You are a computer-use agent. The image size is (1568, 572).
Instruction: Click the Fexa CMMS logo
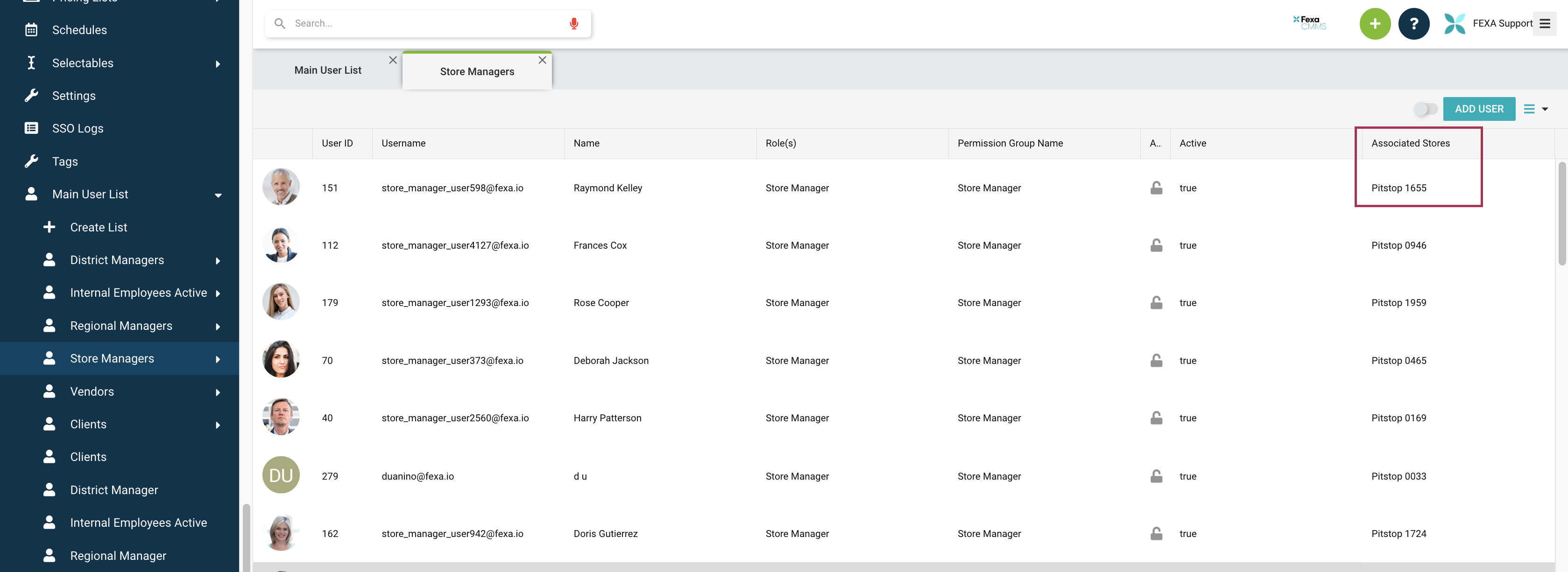tap(1310, 23)
